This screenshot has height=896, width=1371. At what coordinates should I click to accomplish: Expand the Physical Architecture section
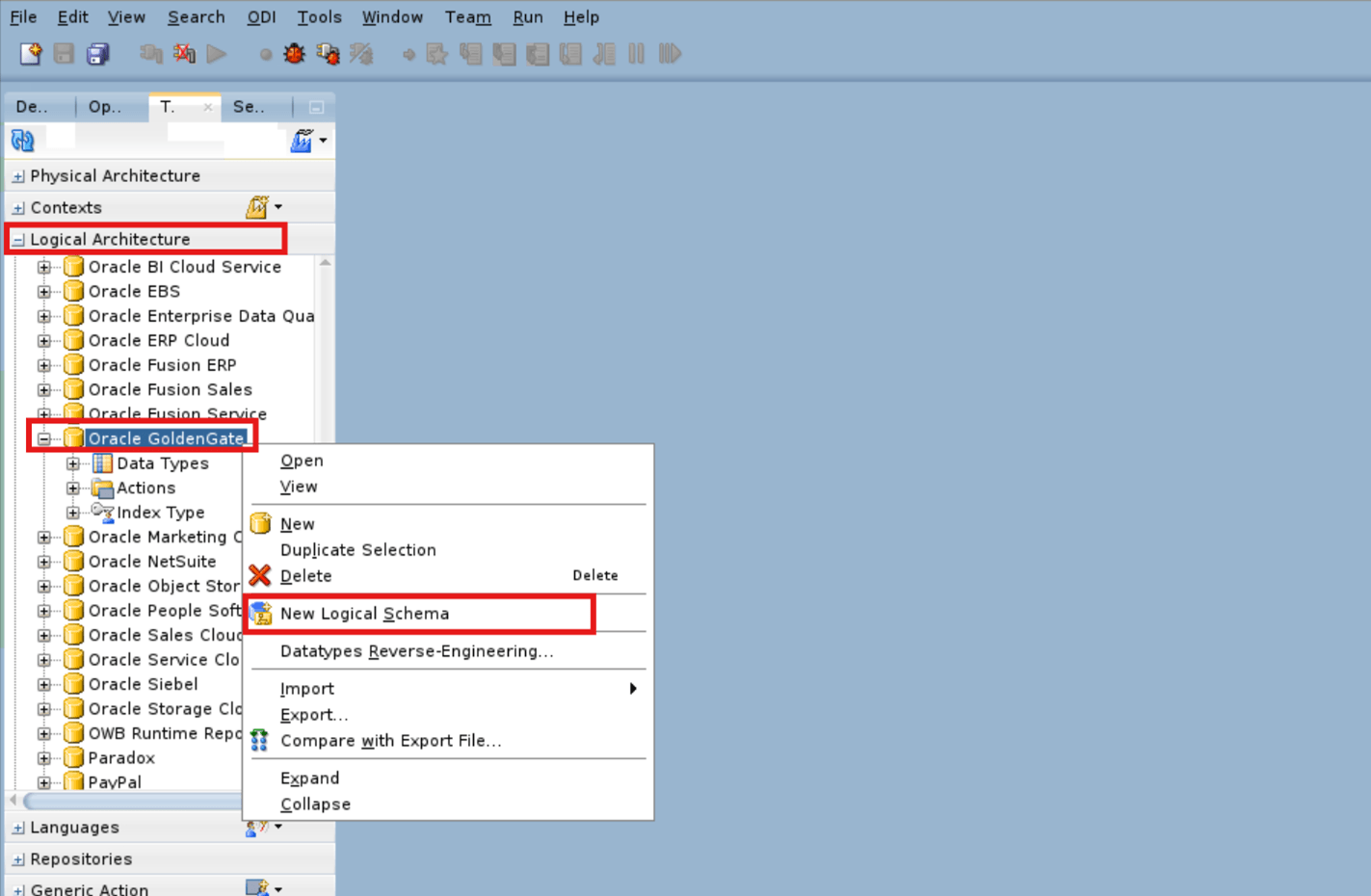(16, 175)
